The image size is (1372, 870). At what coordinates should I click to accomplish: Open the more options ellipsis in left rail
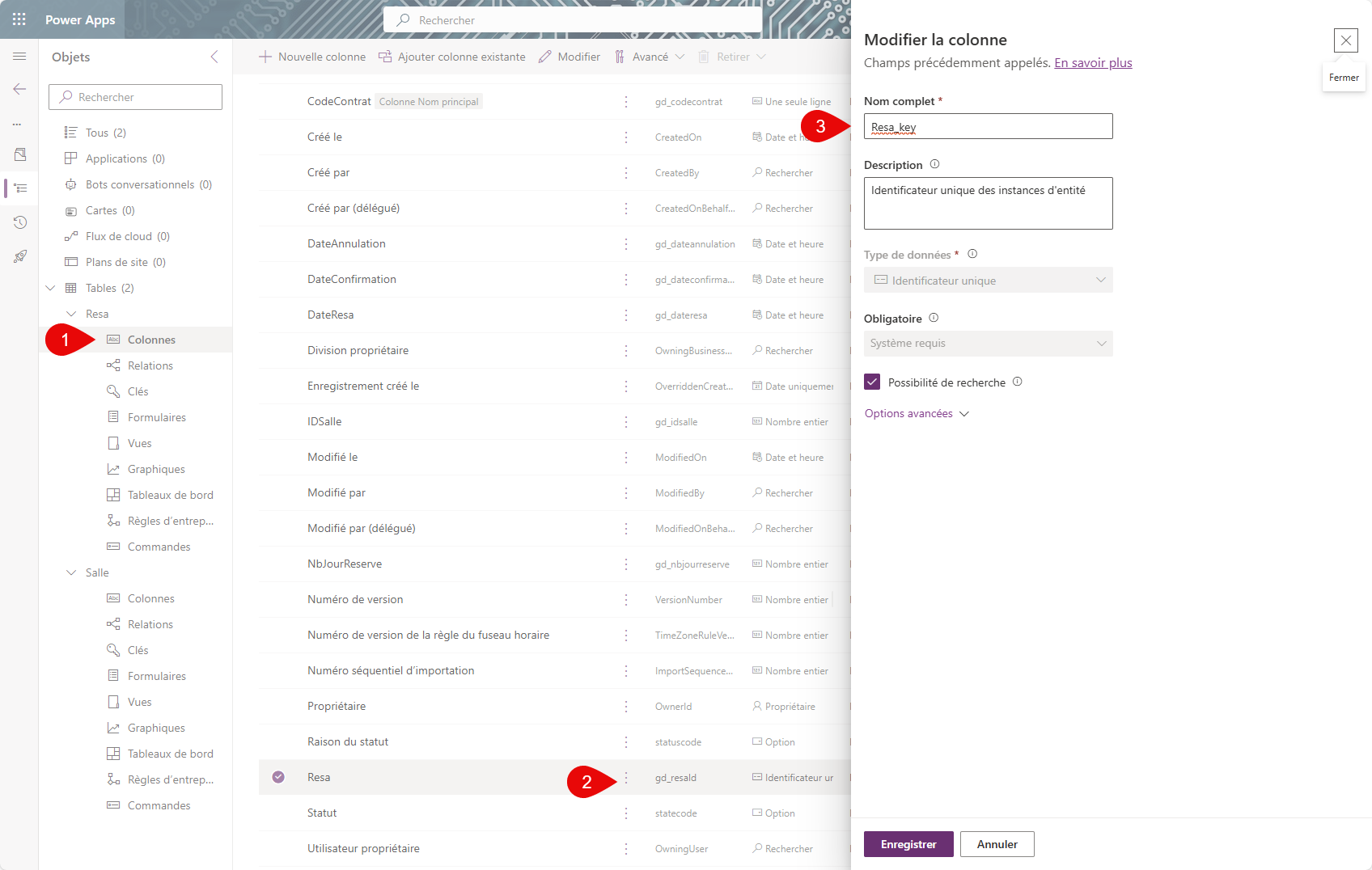17,125
